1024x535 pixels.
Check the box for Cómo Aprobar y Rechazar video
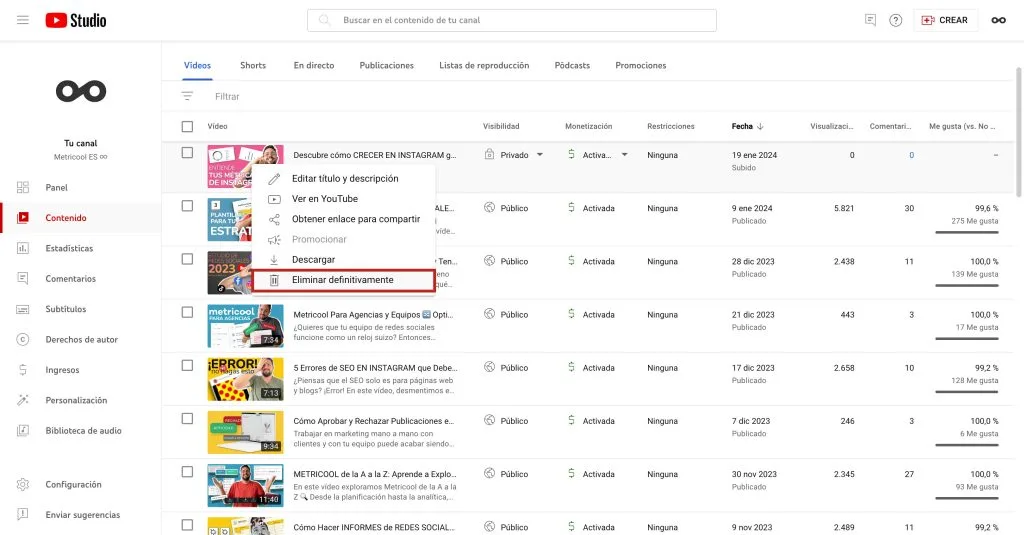click(x=187, y=419)
